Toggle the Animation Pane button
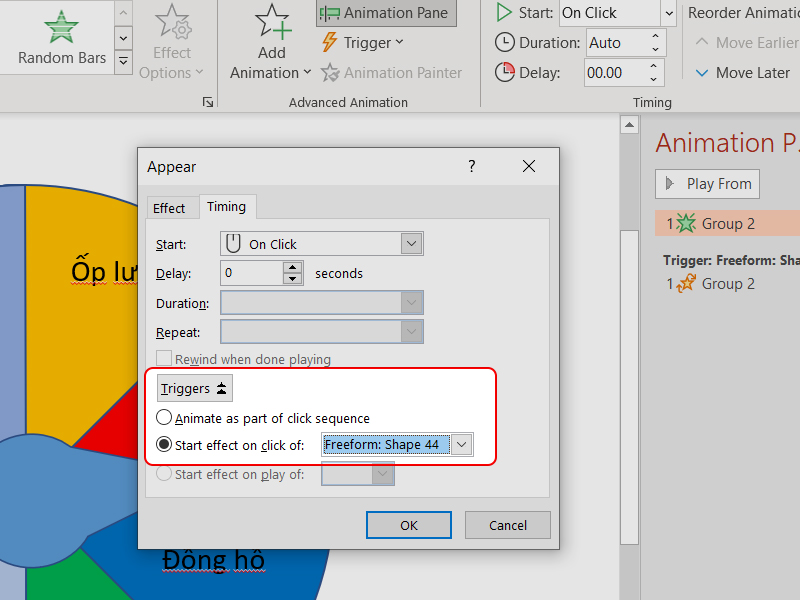 pyautogui.click(x=385, y=13)
